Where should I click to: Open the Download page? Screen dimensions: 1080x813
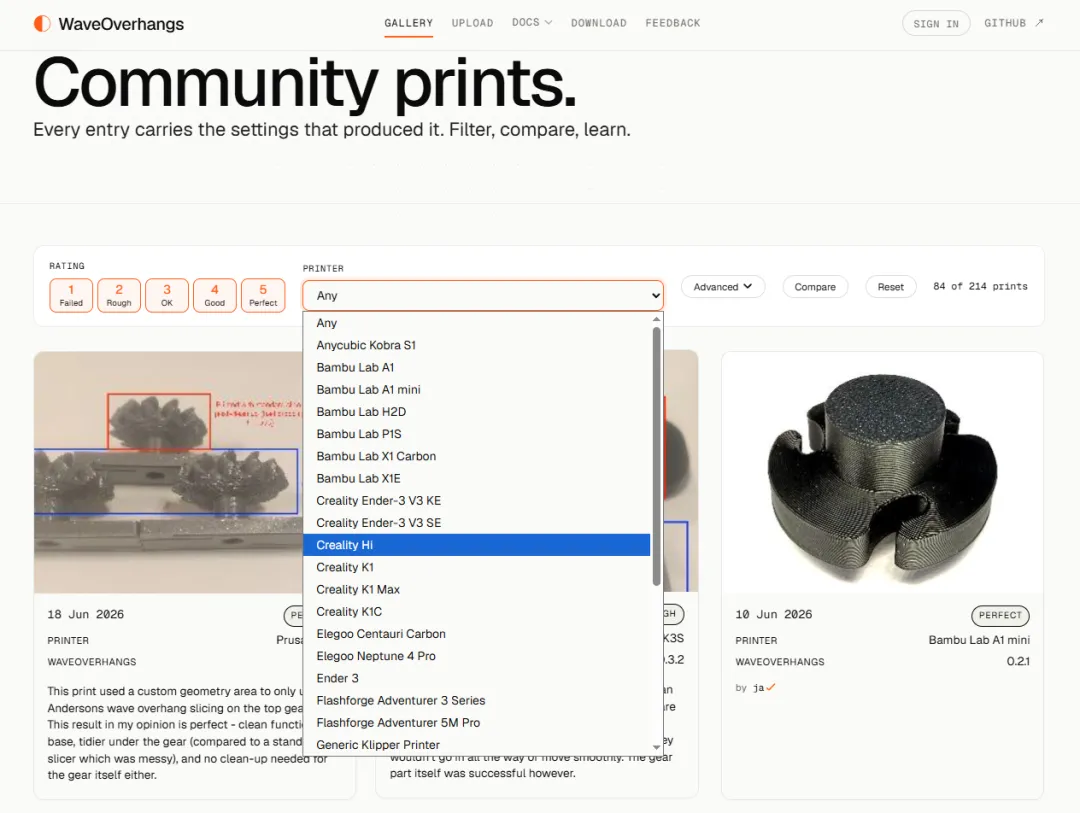tap(599, 23)
